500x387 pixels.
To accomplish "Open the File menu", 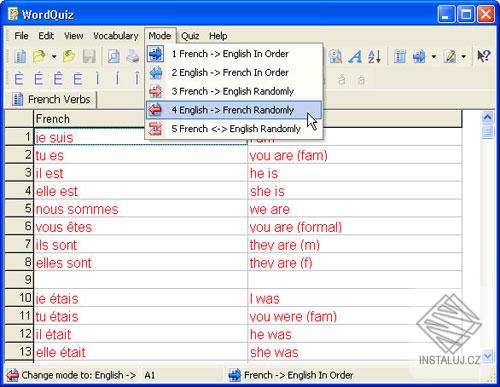I will point(21,36).
